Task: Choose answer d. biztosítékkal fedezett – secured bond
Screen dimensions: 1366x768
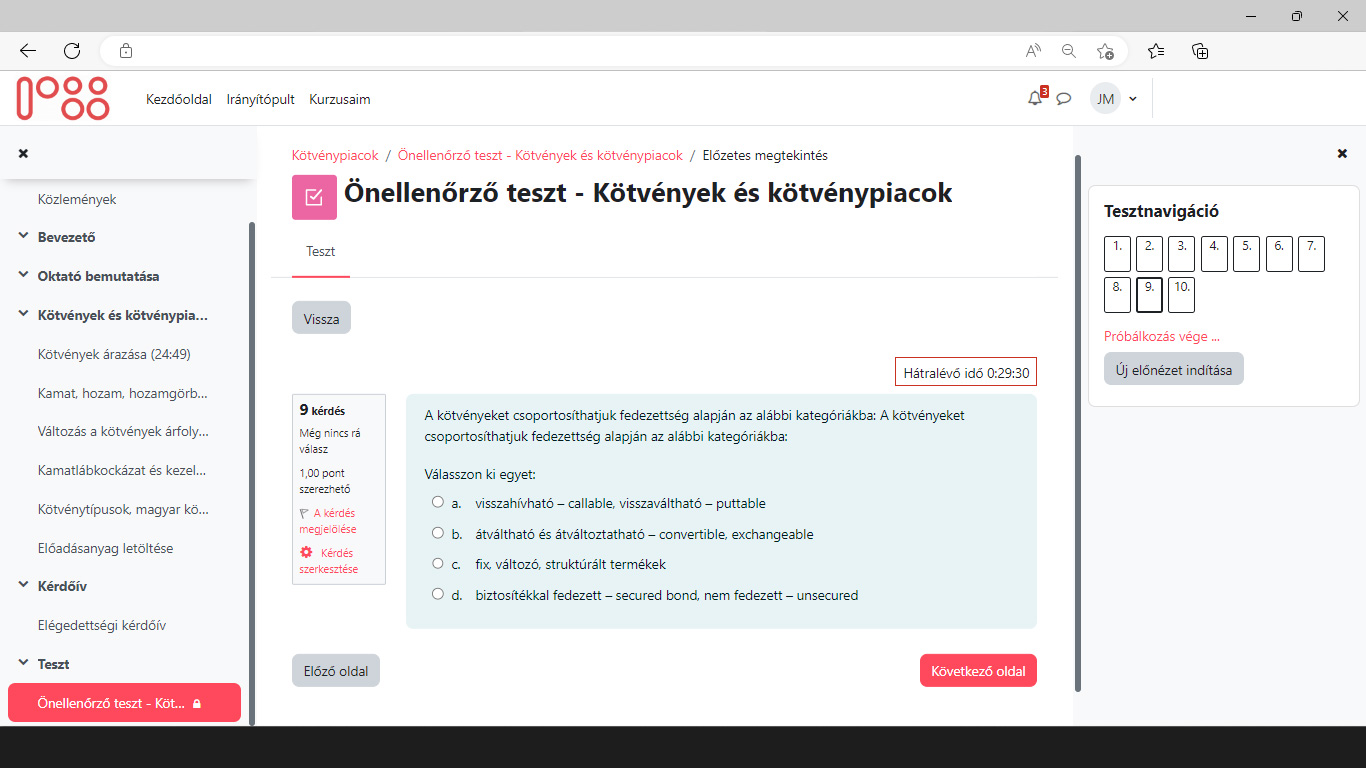Action: click(x=437, y=593)
